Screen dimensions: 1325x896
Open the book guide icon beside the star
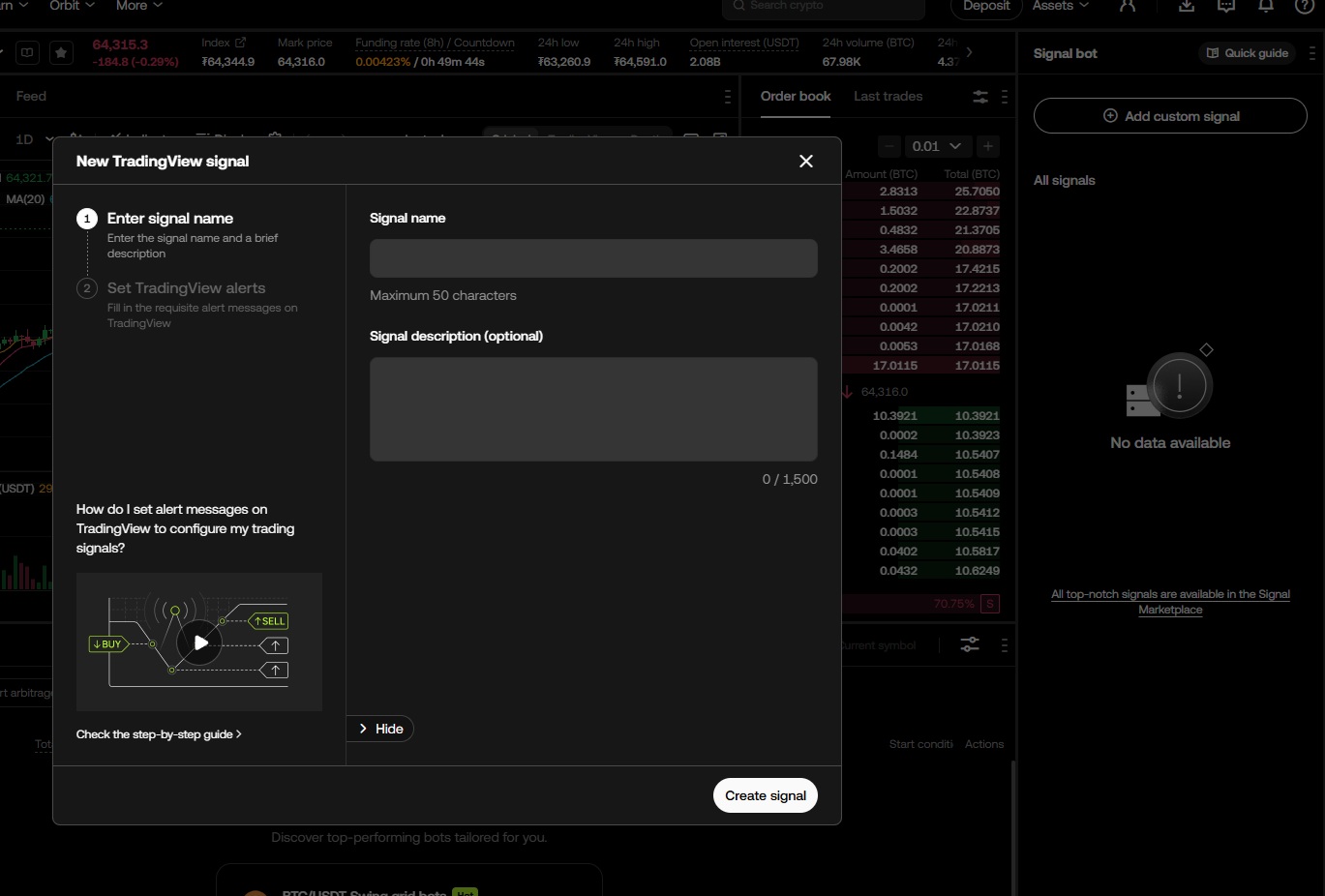click(x=28, y=53)
